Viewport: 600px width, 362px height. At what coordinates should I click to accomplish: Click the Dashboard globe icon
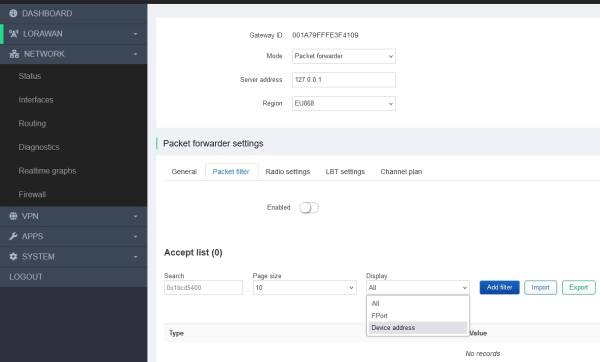point(13,13)
